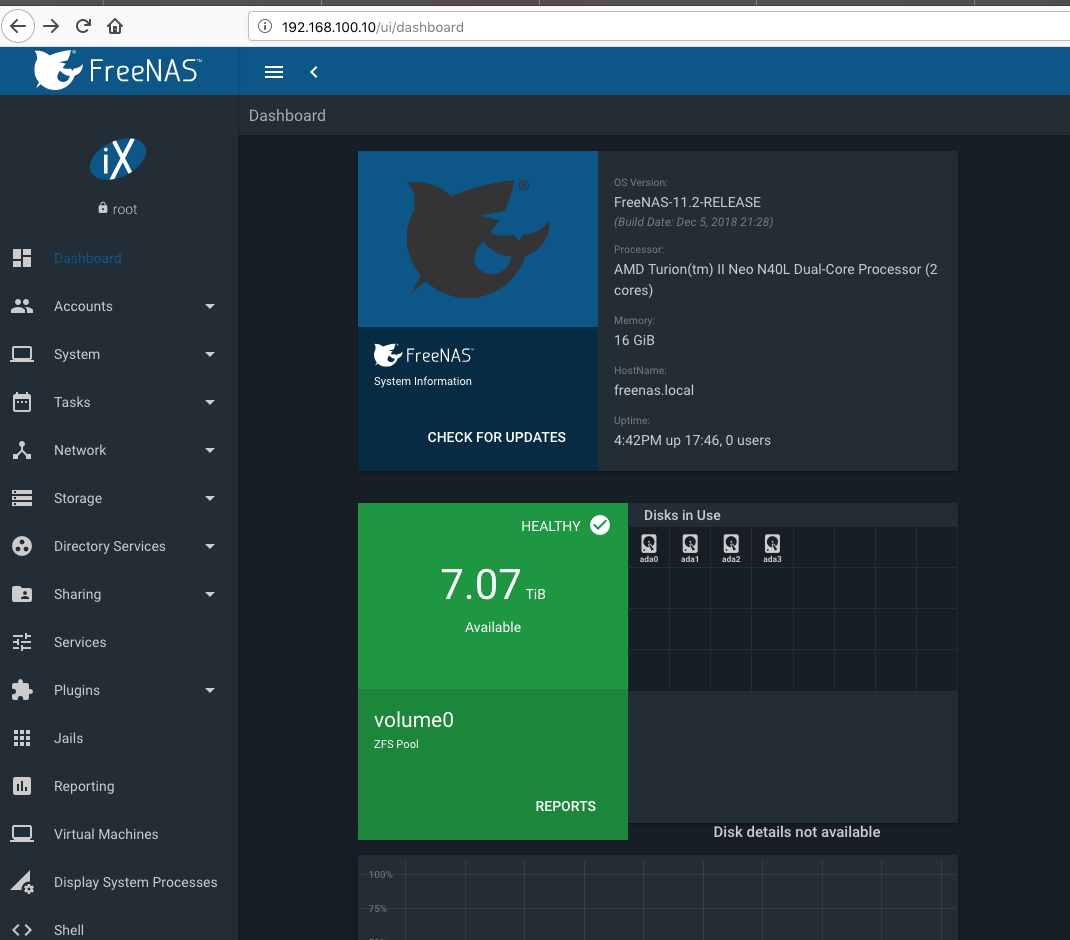Click the Network topology icon

point(22,450)
